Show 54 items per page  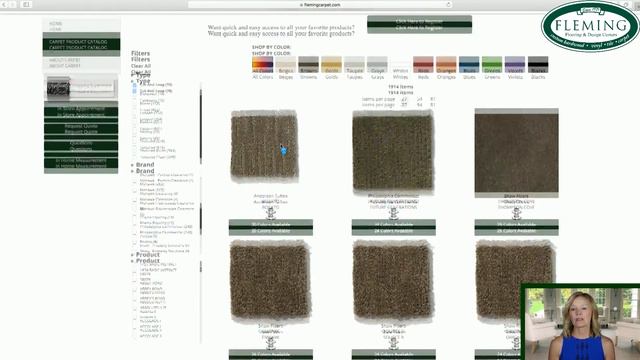point(419,102)
